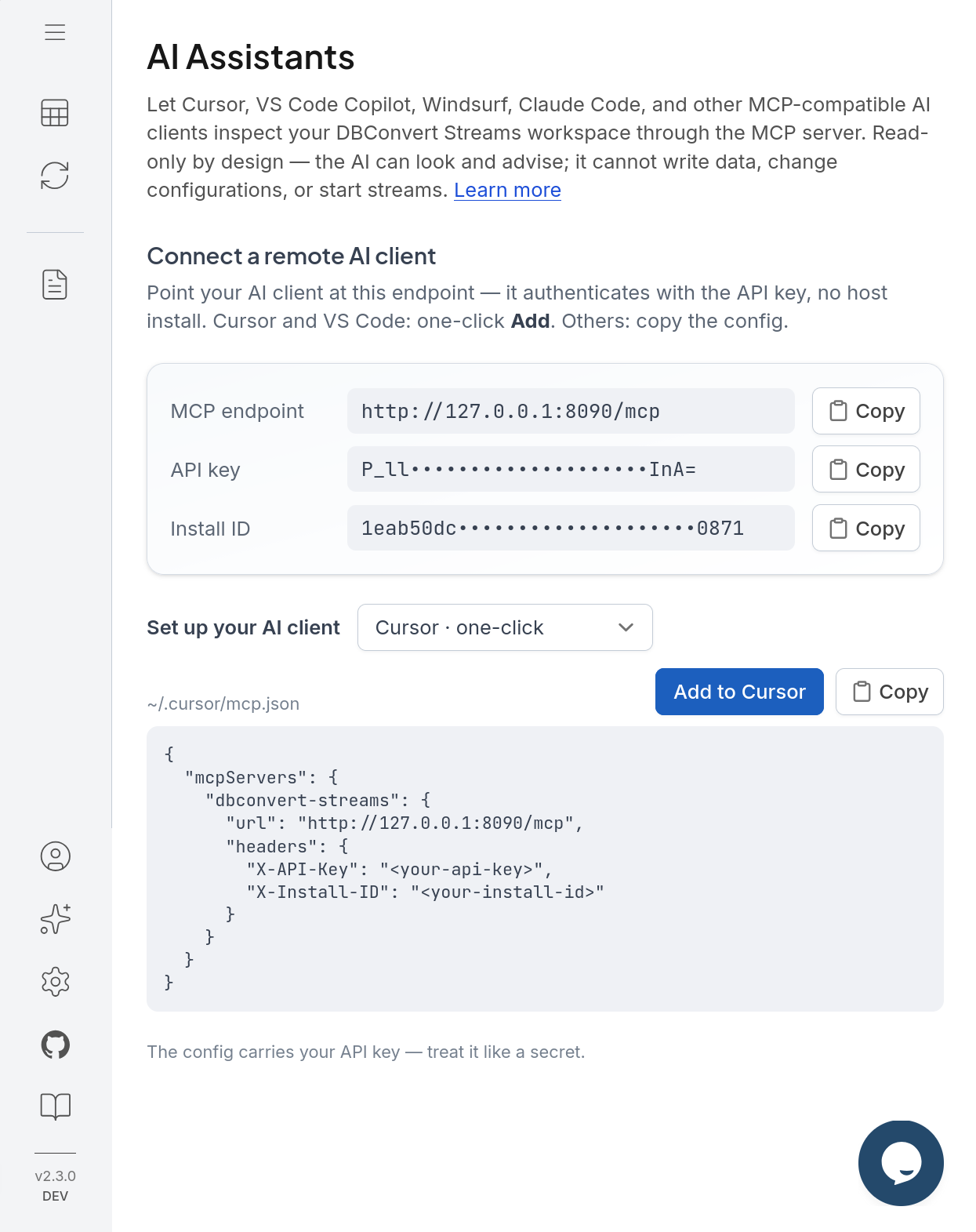976x1232 pixels.
Task: Open the logs document icon
Action: pyautogui.click(x=55, y=285)
